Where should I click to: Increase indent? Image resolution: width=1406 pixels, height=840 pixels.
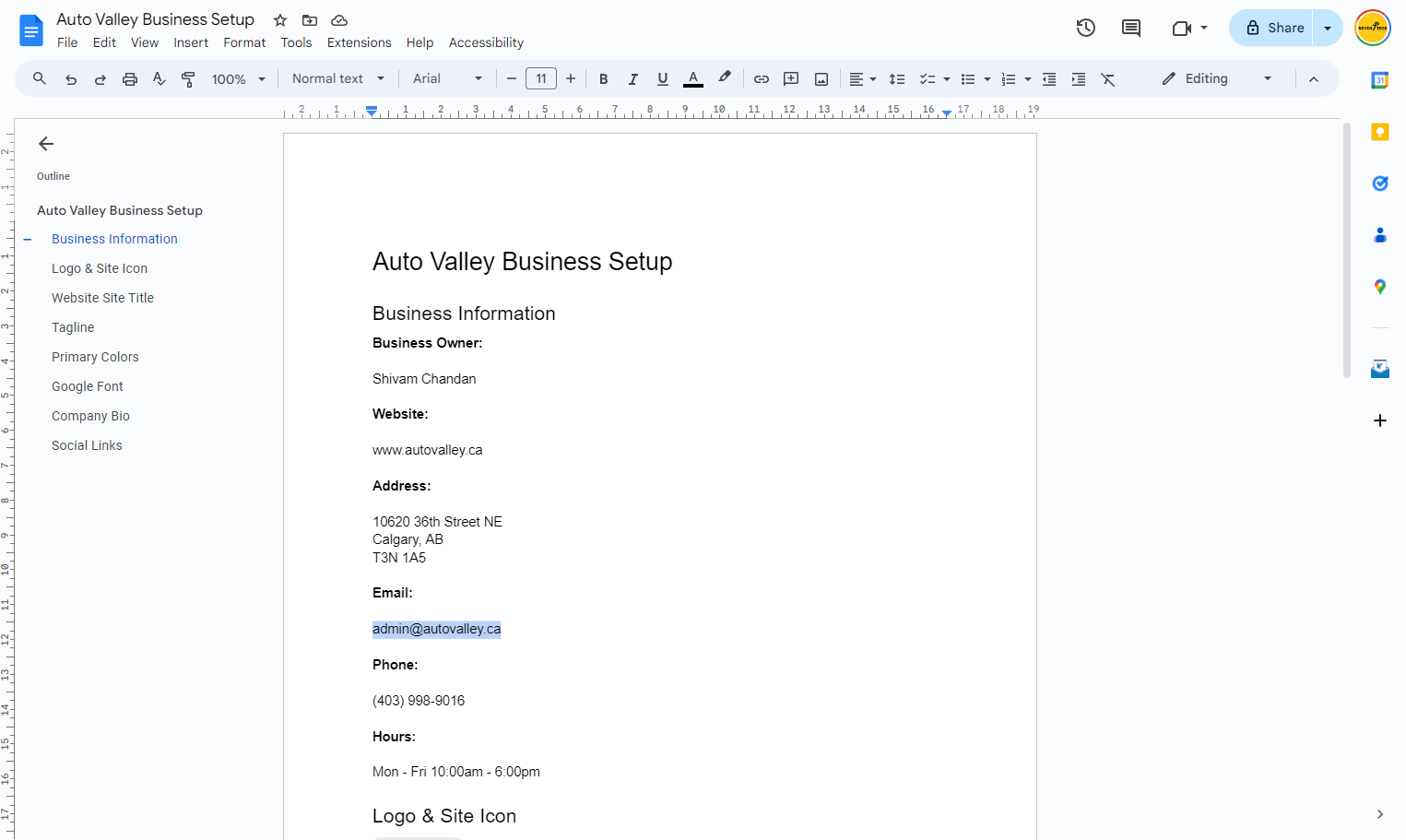point(1079,79)
